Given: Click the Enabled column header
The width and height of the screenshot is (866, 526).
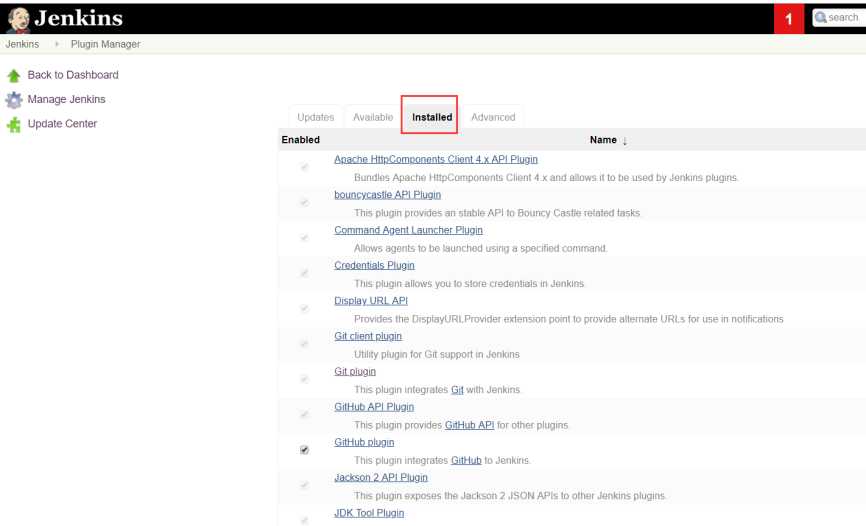Looking at the screenshot, I should click(x=300, y=140).
